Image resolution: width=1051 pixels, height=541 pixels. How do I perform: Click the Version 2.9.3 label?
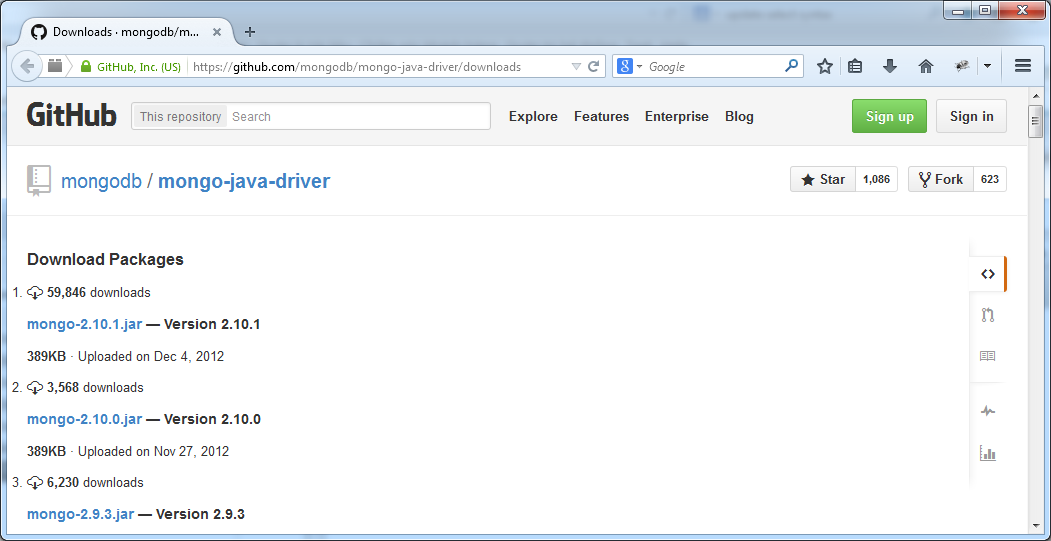tap(200, 514)
